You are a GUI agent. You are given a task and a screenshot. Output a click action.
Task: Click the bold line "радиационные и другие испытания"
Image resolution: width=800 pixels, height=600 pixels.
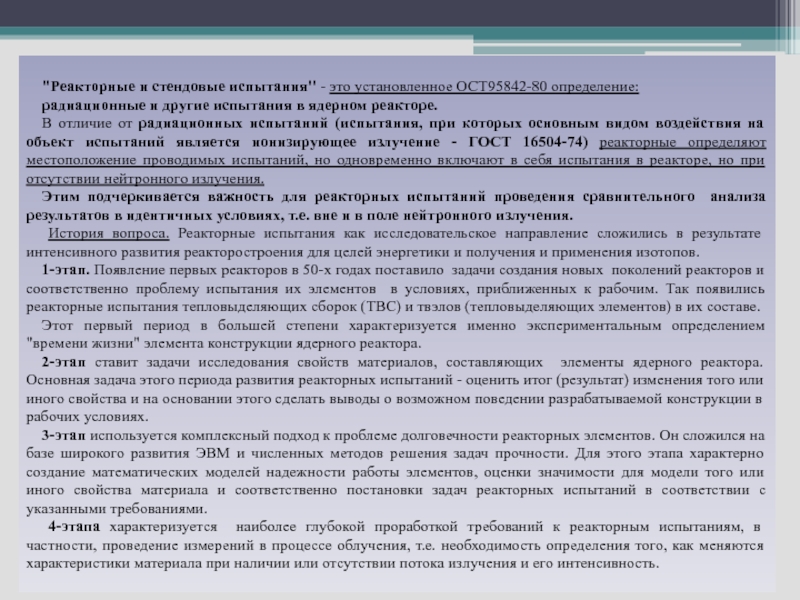click(x=238, y=105)
